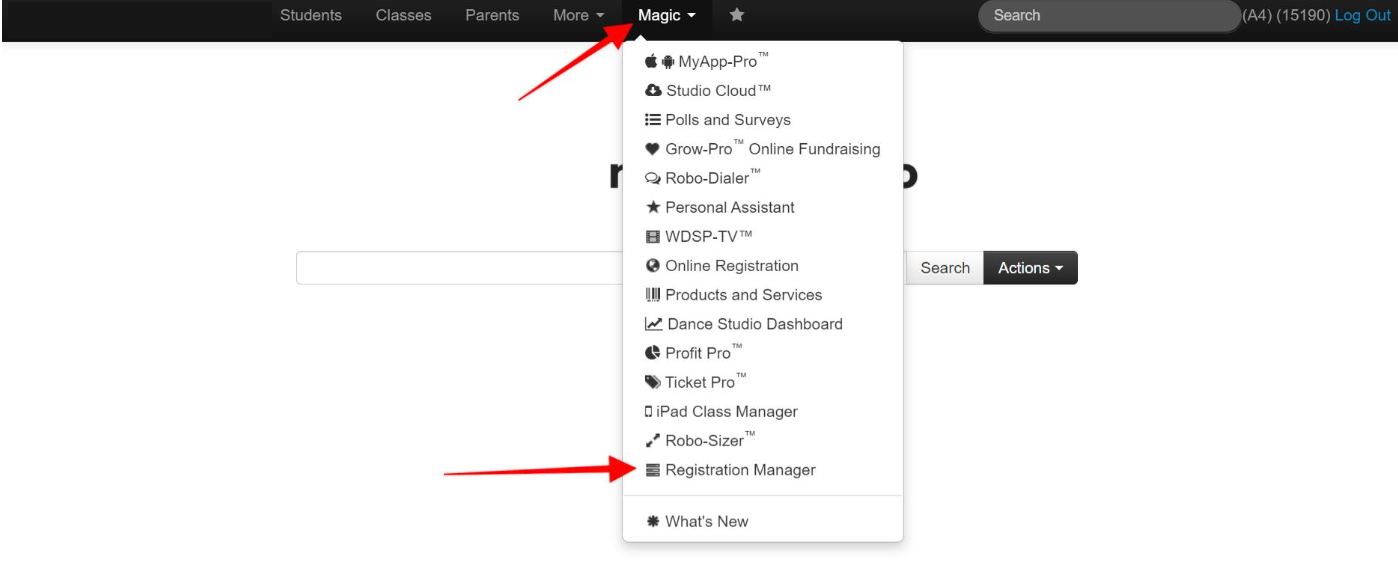Choose WDSP-TV from the list
The width and height of the screenshot is (1398, 584).
coord(763,237)
